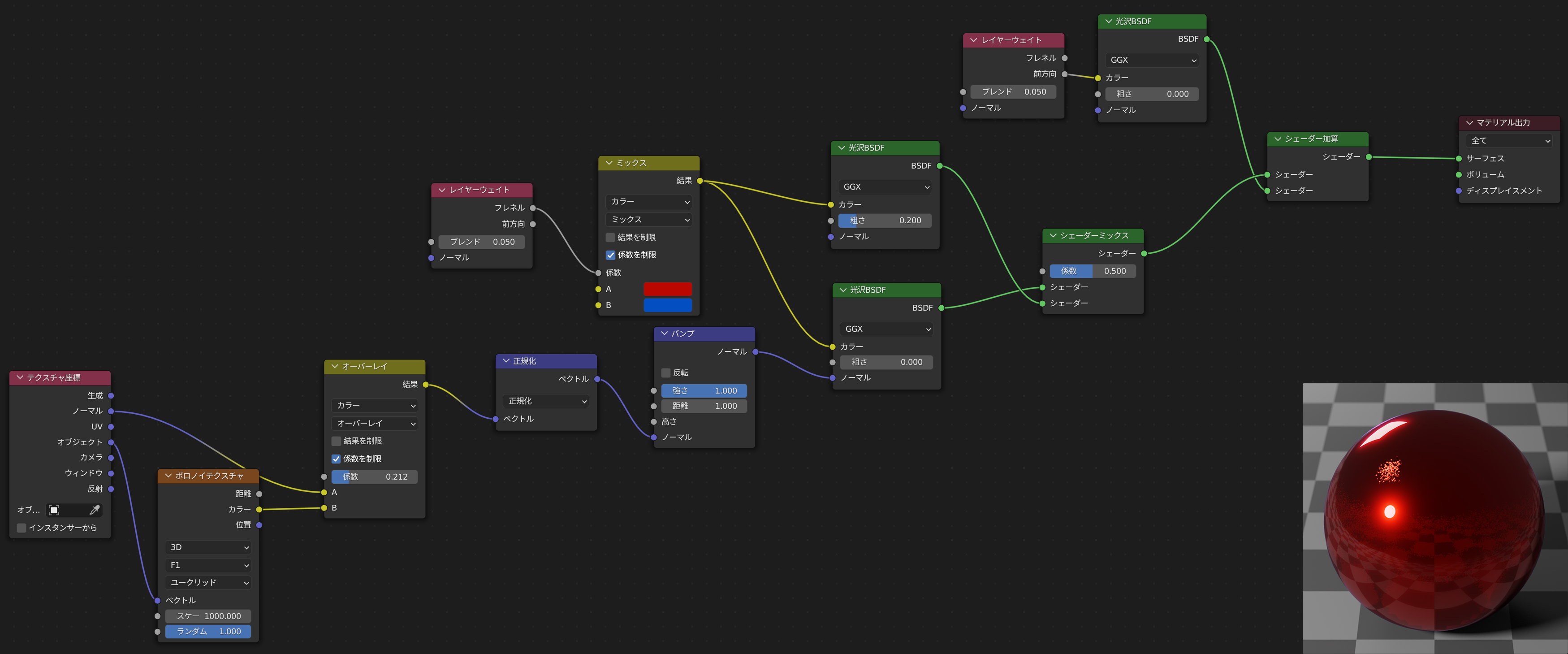The height and width of the screenshot is (654, 1568).
Task: Enable the 反転 checkbox in バンプ node
Action: pyautogui.click(x=666, y=372)
